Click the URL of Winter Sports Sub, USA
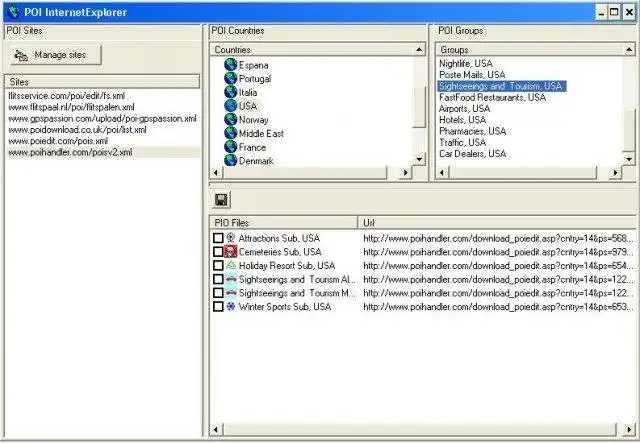Screen dimensions: 640x443 pyautogui.click(x=498, y=307)
